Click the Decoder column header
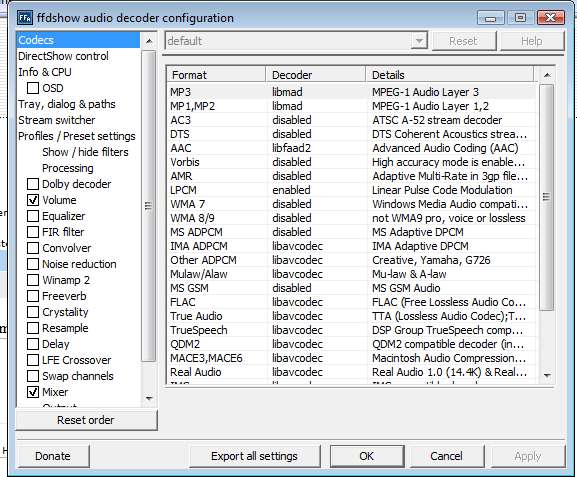The height and width of the screenshot is (477, 577). coord(316,75)
